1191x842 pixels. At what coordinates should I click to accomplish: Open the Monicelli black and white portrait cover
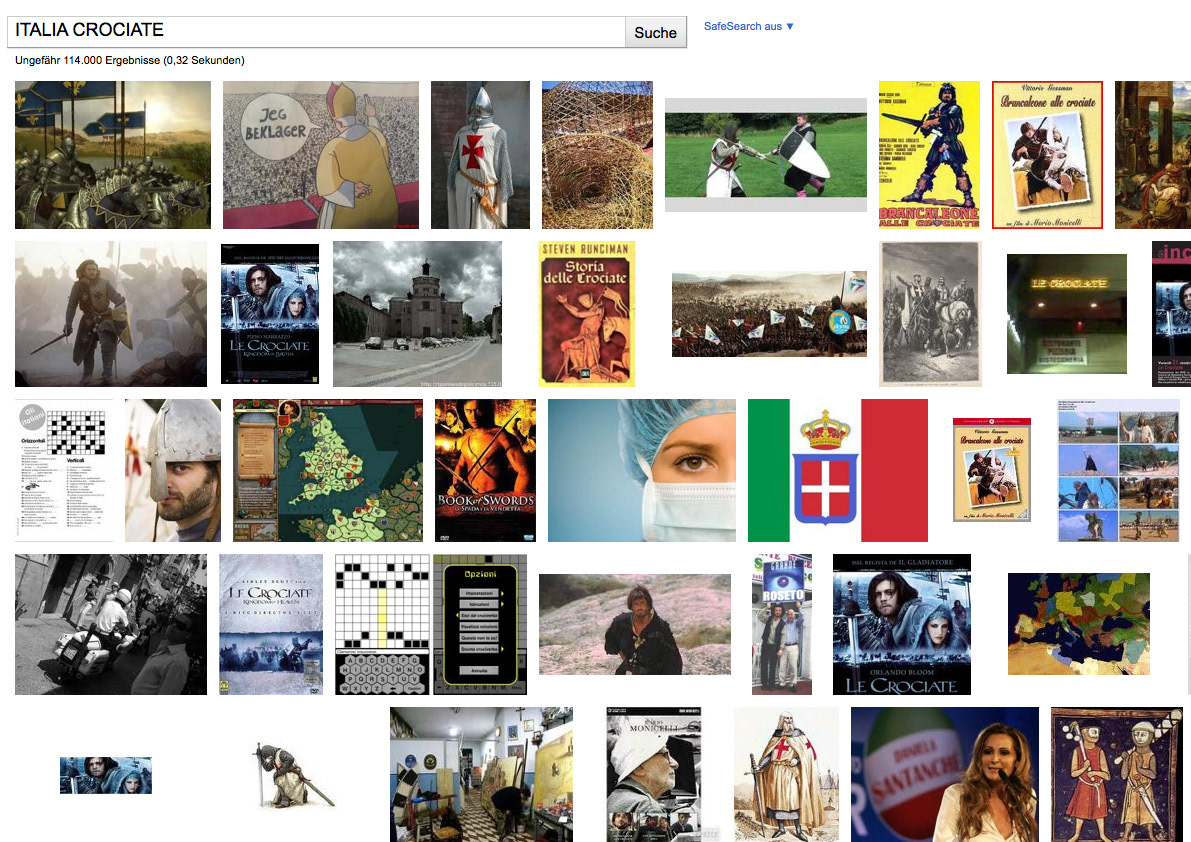point(653,774)
